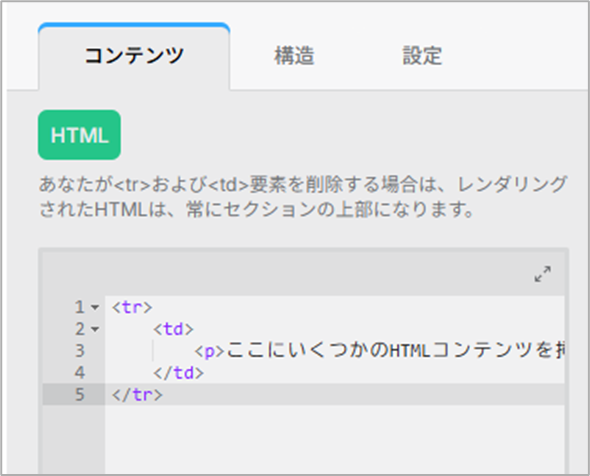590x476 pixels.
Task: Switch to the コンテンツ tab
Action: click(134, 56)
